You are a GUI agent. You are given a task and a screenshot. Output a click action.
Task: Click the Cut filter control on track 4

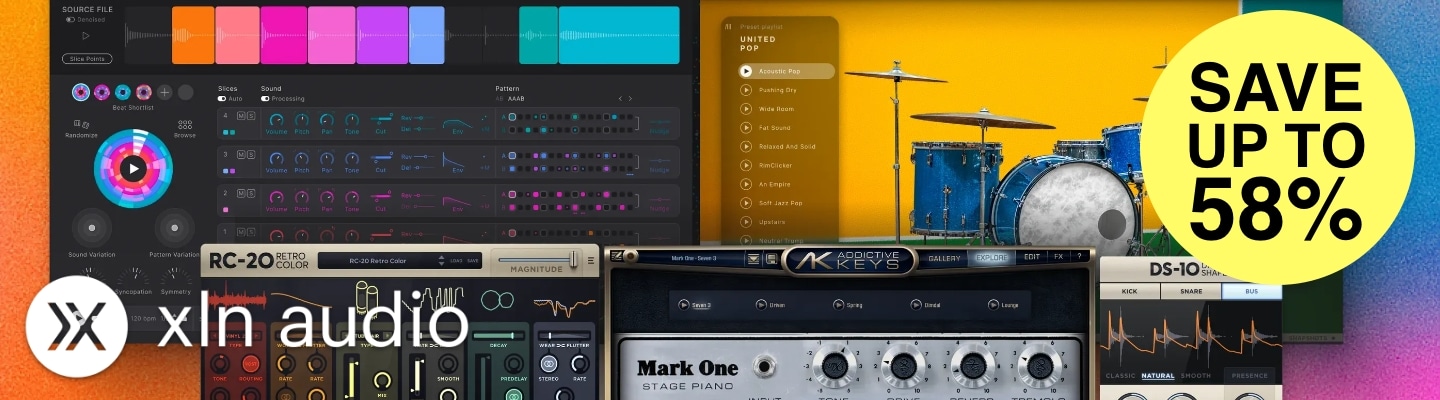point(380,121)
